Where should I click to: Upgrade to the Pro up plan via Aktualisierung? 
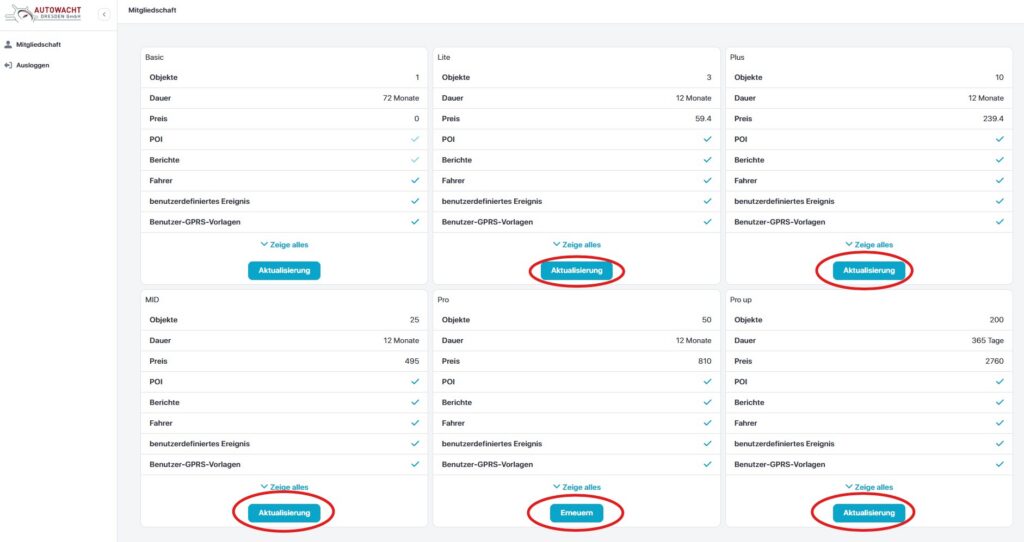pos(869,513)
